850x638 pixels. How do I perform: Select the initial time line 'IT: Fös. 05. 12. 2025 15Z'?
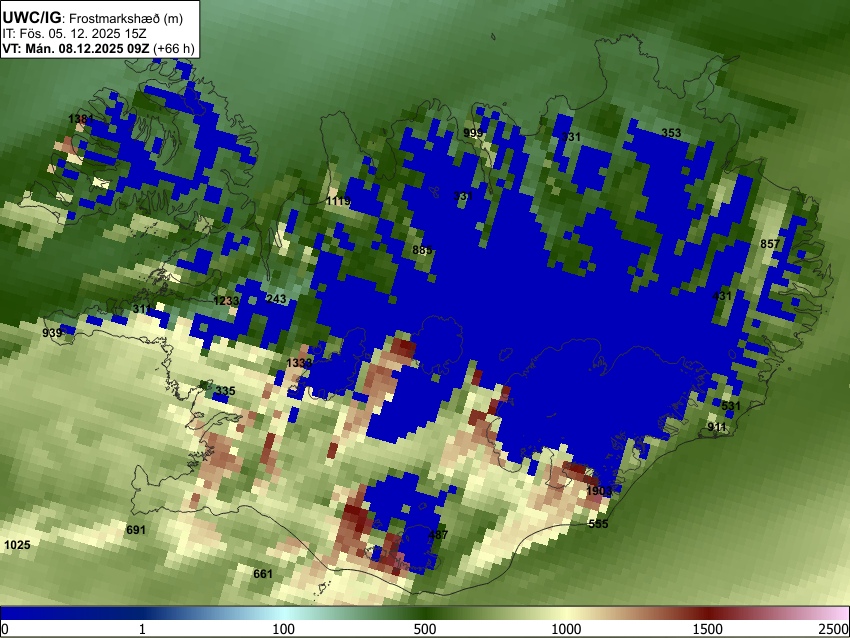(x=74, y=34)
